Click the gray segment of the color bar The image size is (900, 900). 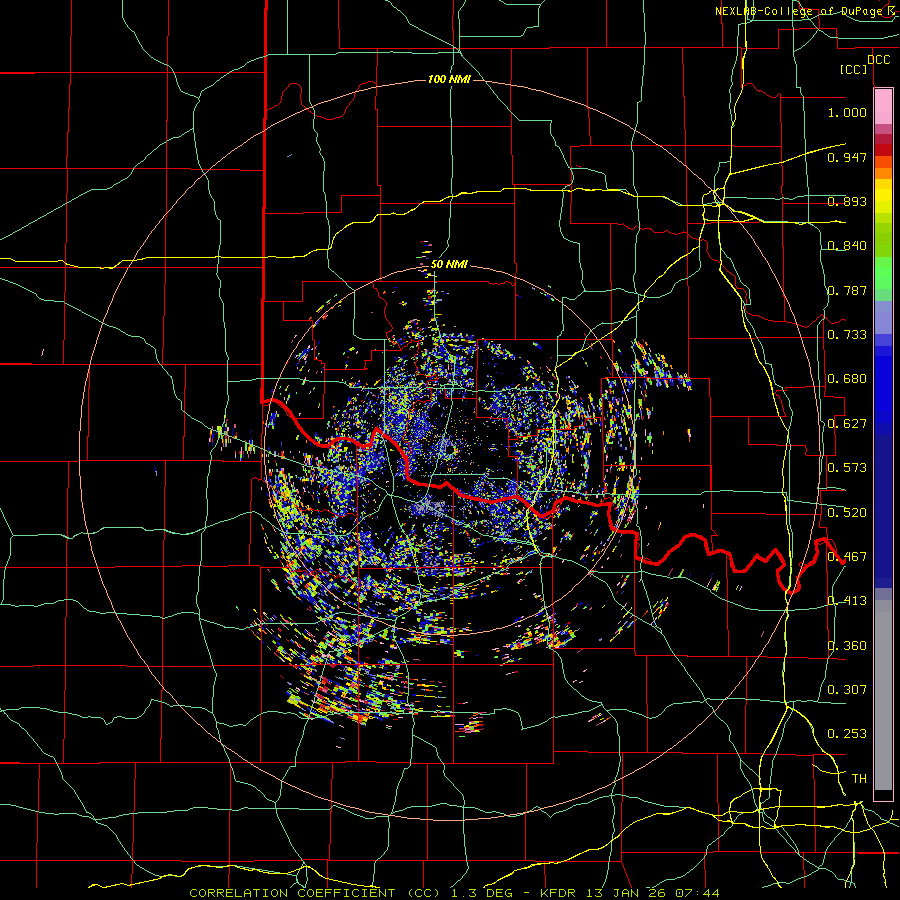tap(883, 695)
